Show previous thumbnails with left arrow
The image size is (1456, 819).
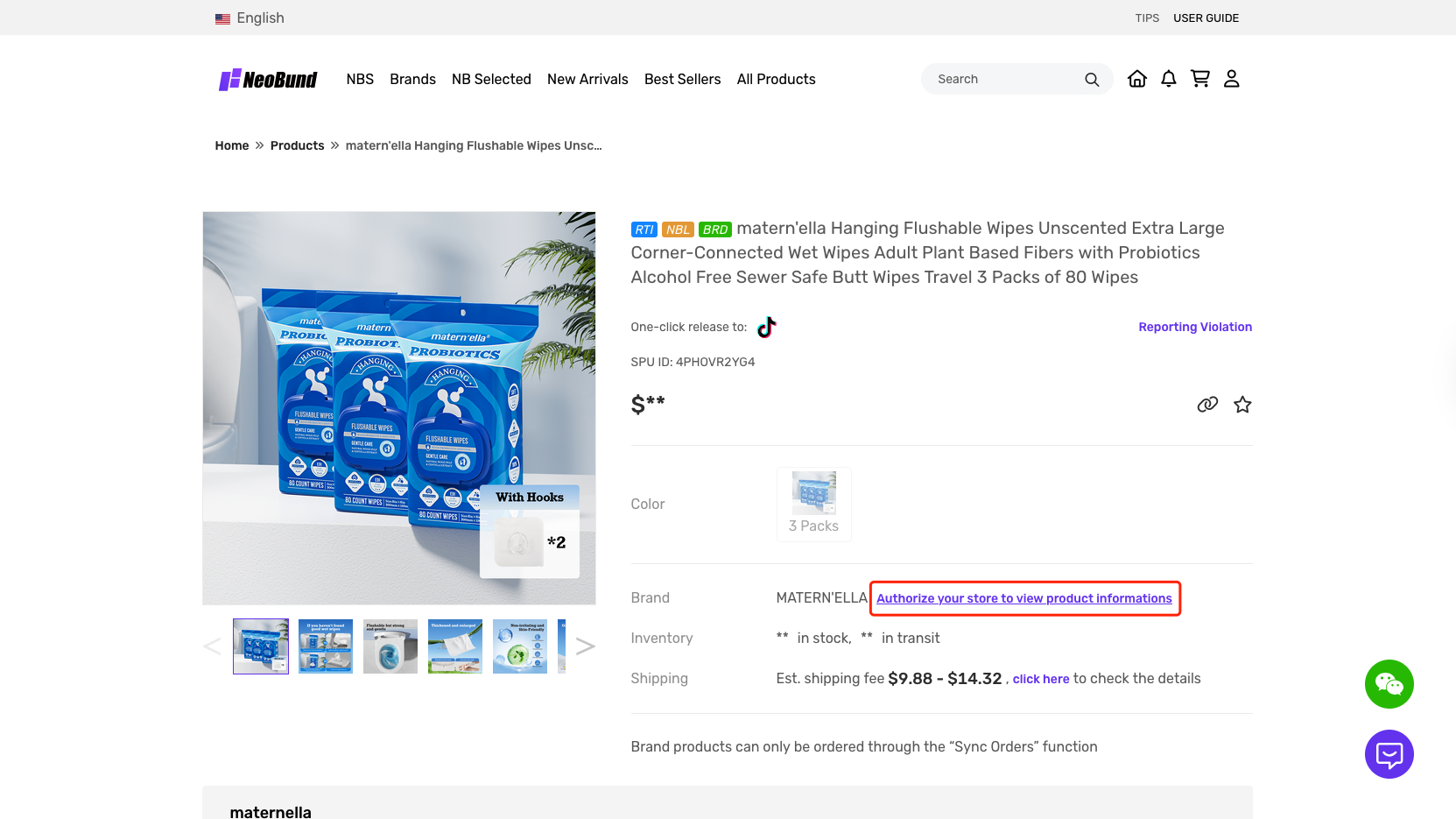pos(212,646)
